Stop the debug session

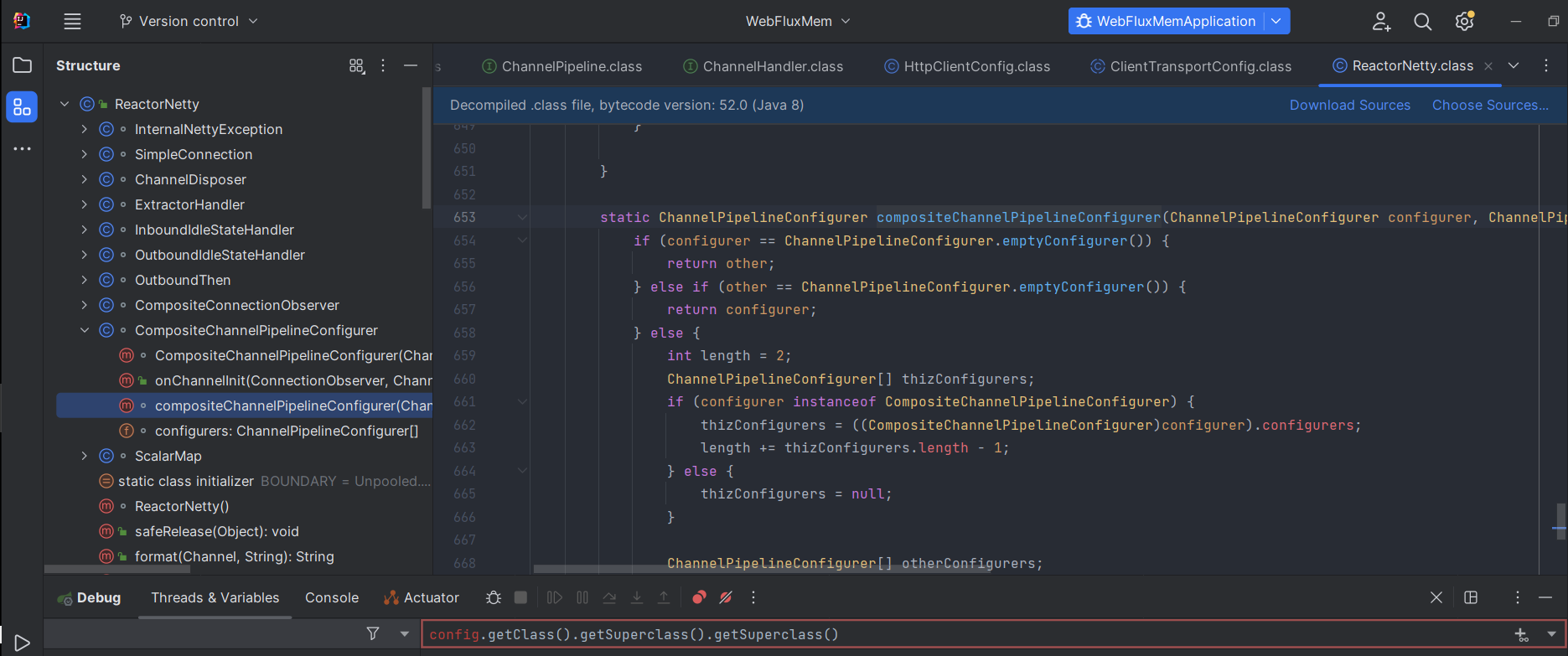coord(520,597)
